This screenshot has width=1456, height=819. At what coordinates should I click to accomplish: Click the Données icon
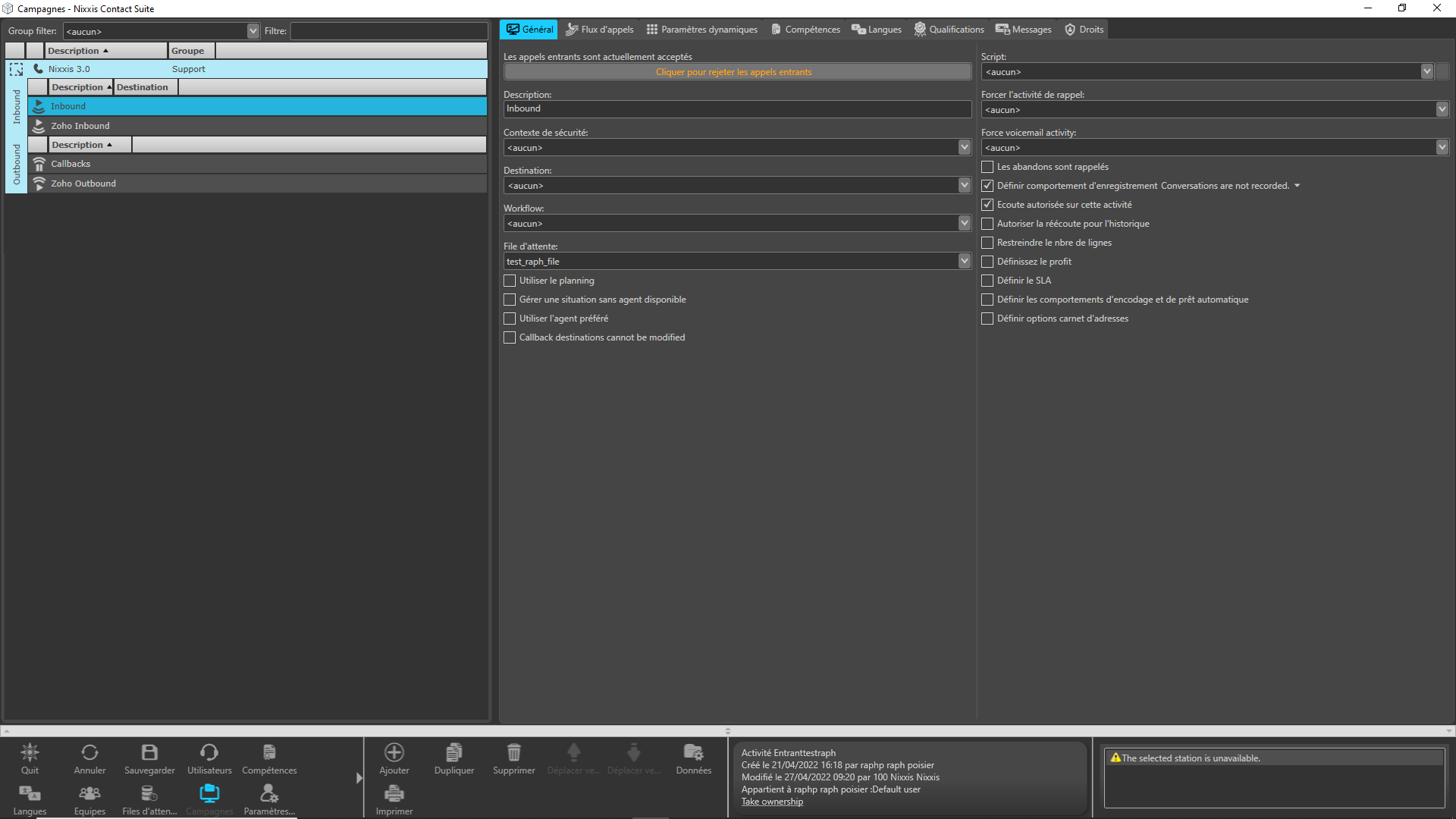point(692,753)
